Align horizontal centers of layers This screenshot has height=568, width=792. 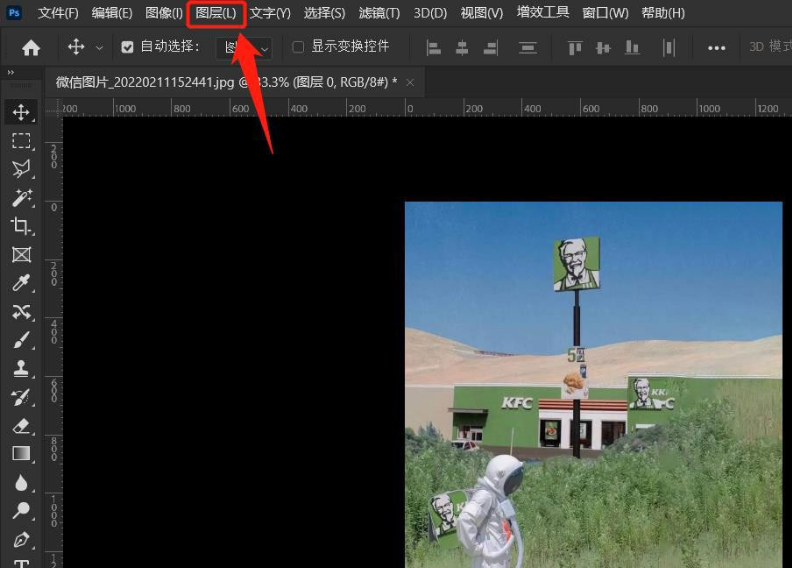point(462,48)
